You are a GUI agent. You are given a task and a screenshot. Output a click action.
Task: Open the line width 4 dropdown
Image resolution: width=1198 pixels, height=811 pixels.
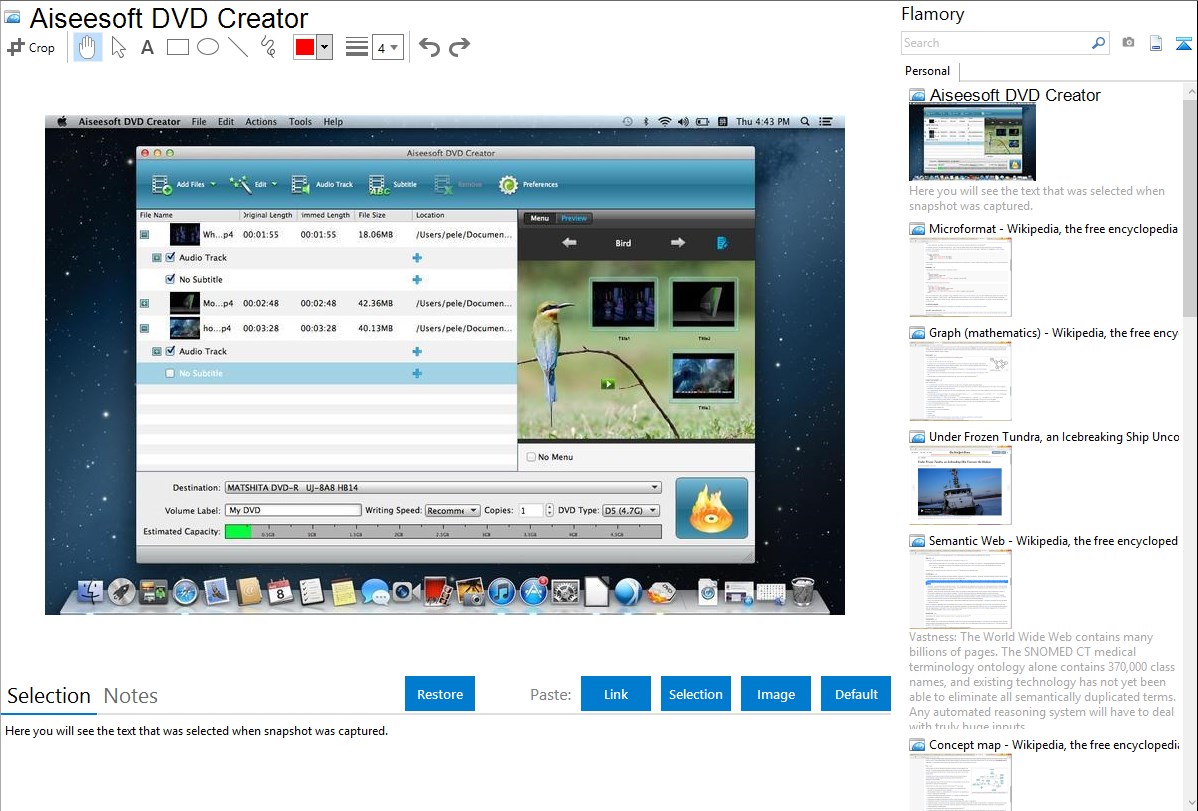[x=388, y=47]
